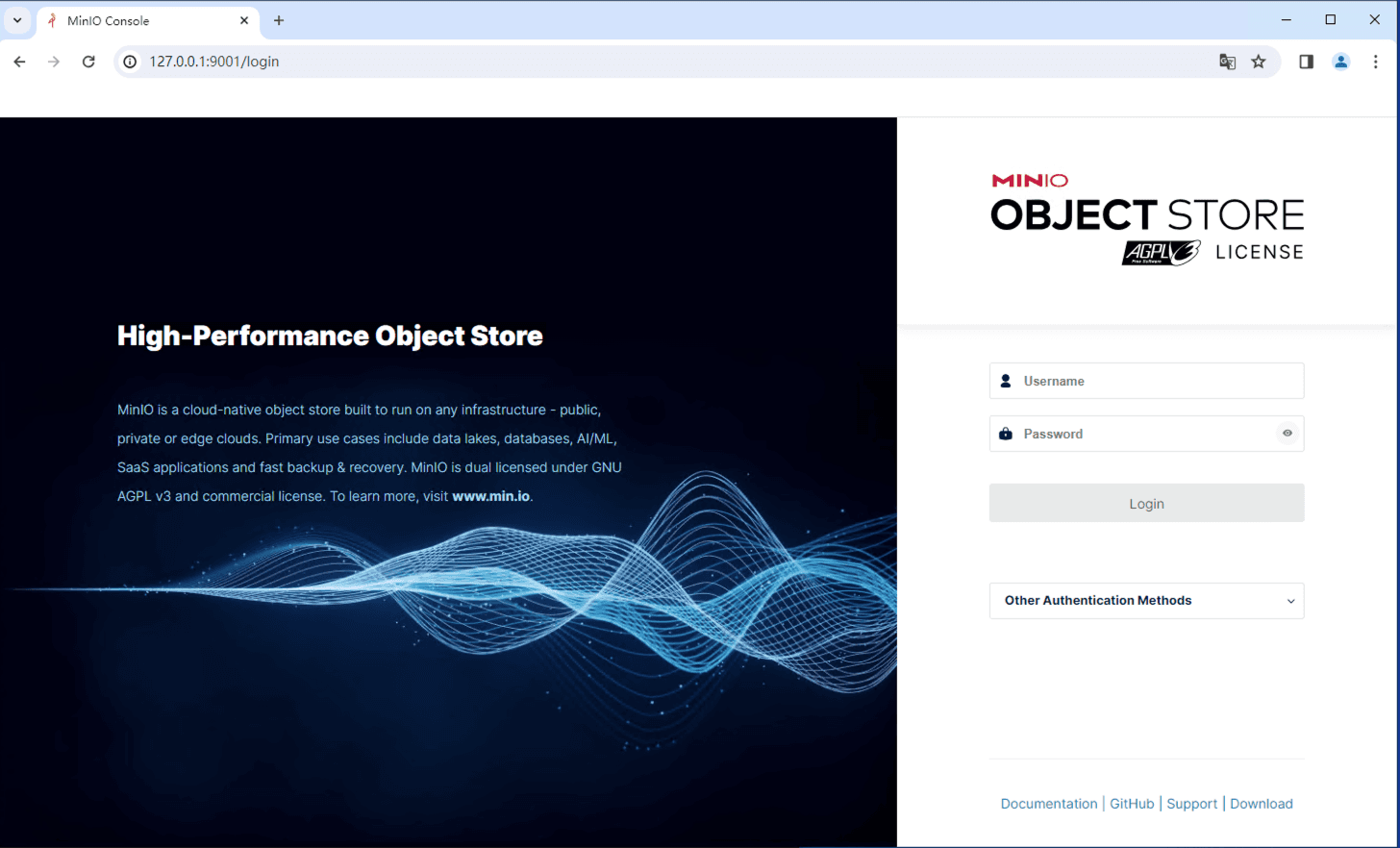Image resolution: width=1400 pixels, height=848 pixels.
Task: View site information icon in address bar
Action: [x=130, y=62]
